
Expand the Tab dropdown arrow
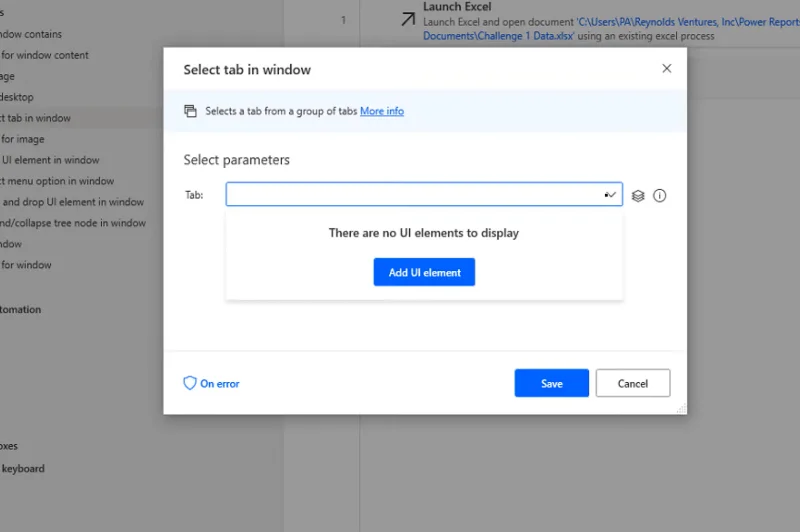pyautogui.click(x=610, y=195)
